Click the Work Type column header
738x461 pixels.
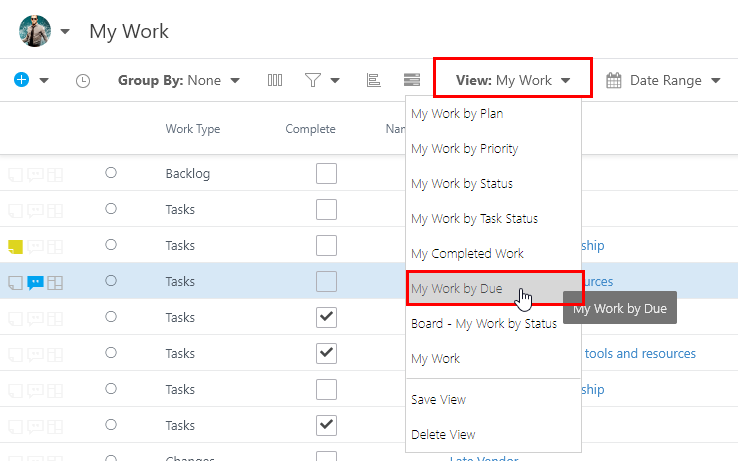click(193, 129)
